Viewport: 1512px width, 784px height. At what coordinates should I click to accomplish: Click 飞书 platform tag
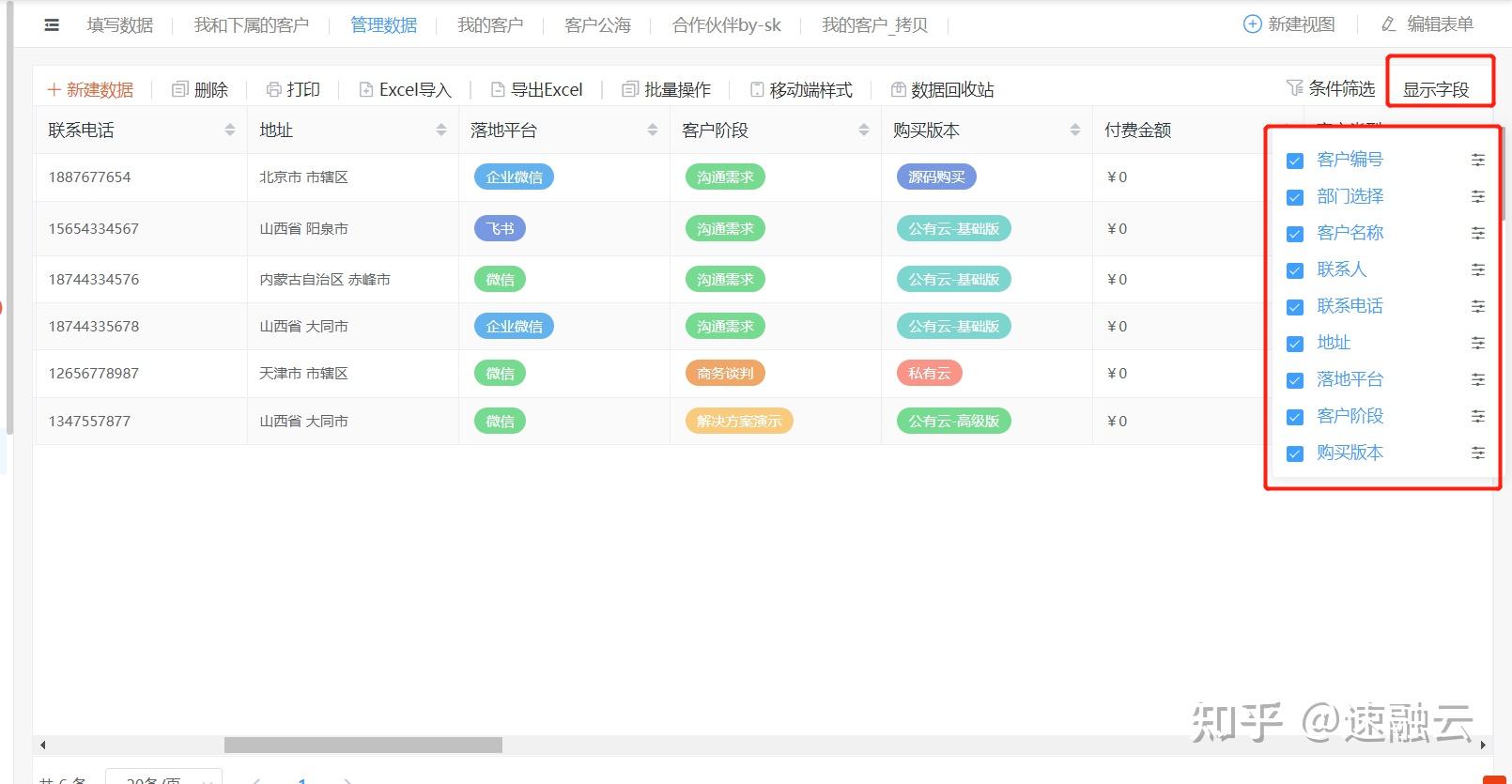tap(500, 228)
